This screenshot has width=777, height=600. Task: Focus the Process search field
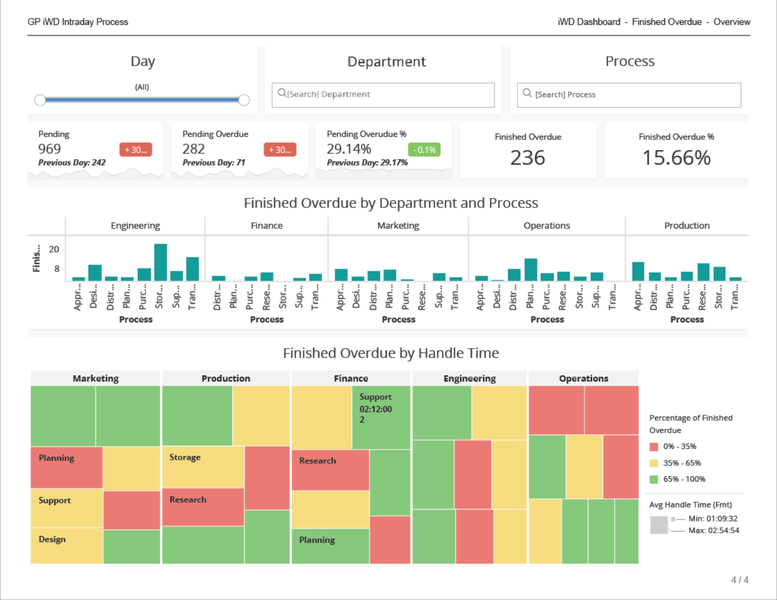click(x=637, y=94)
